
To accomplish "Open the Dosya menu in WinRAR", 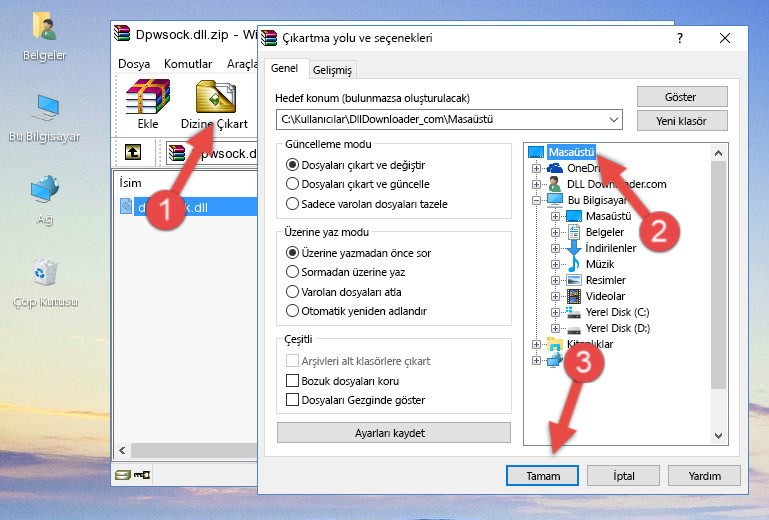I will coord(134,64).
